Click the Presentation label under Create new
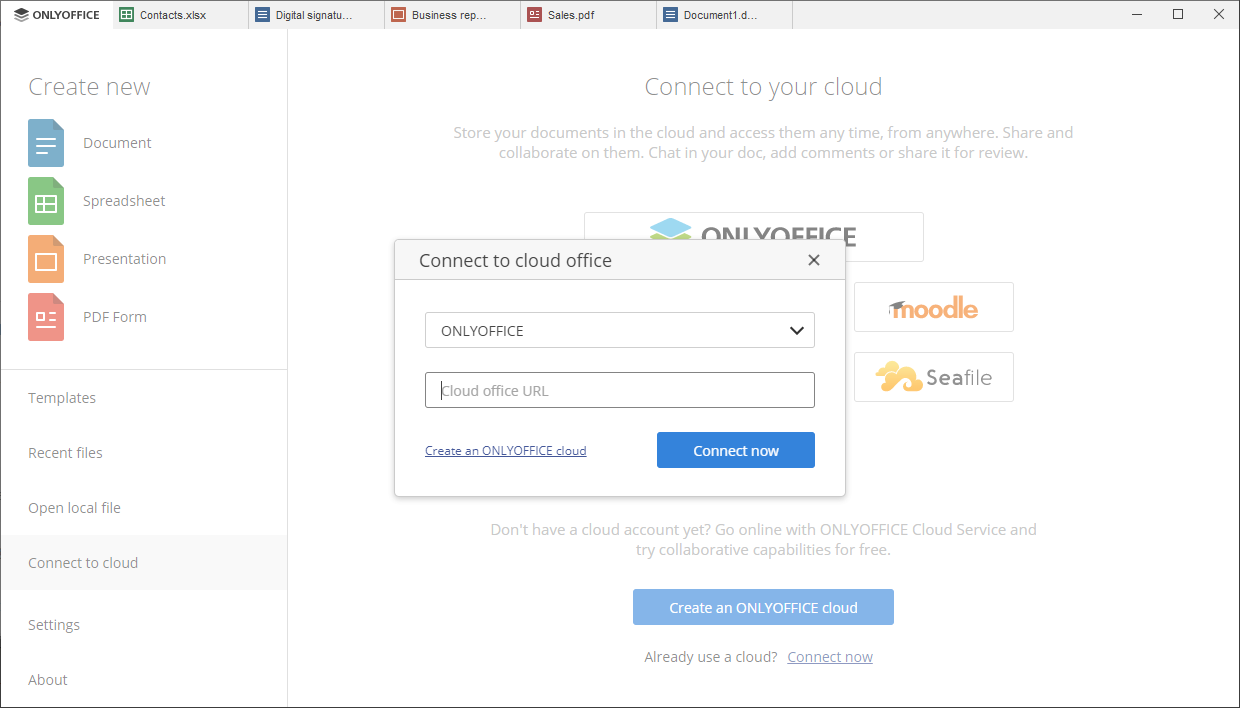Image resolution: width=1240 pixels, height=708 pixels. pyautogui.click(x=124, y=259)
